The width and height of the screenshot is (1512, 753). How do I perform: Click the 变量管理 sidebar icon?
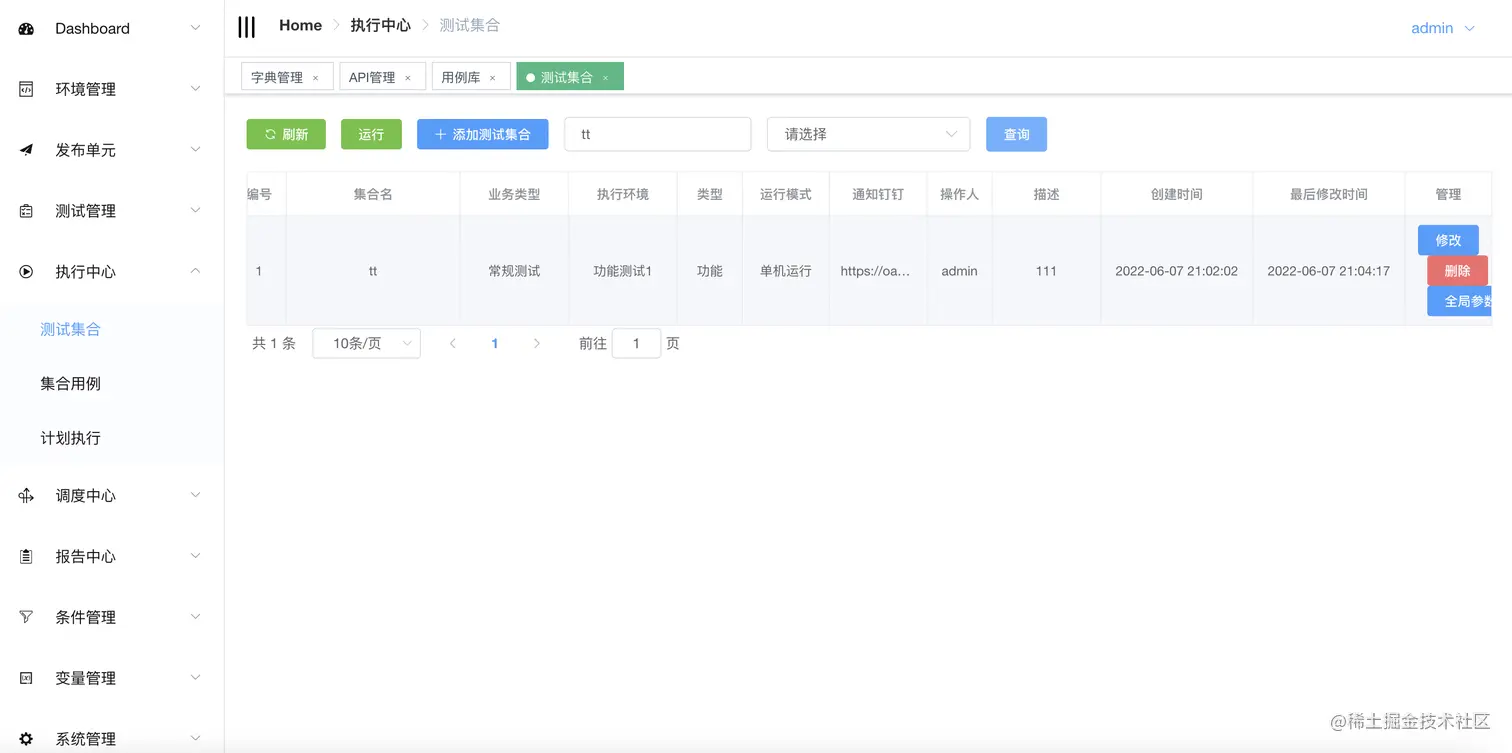pos(26,678)
